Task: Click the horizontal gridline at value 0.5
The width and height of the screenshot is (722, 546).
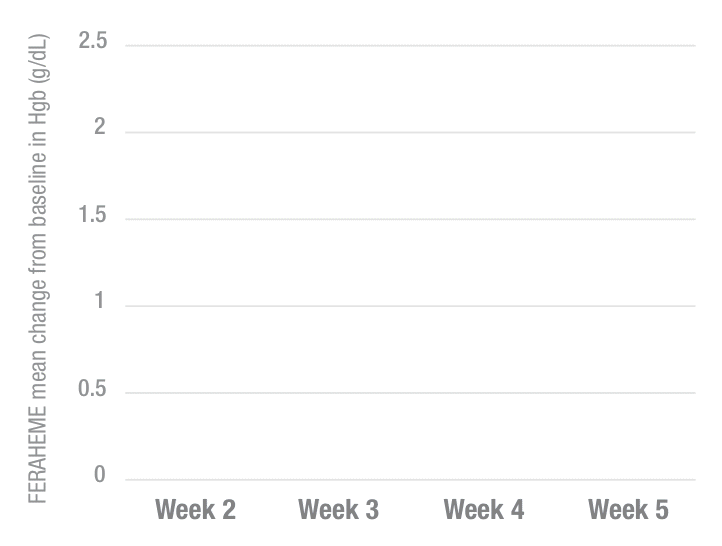Action: click(x=410, y=393)
